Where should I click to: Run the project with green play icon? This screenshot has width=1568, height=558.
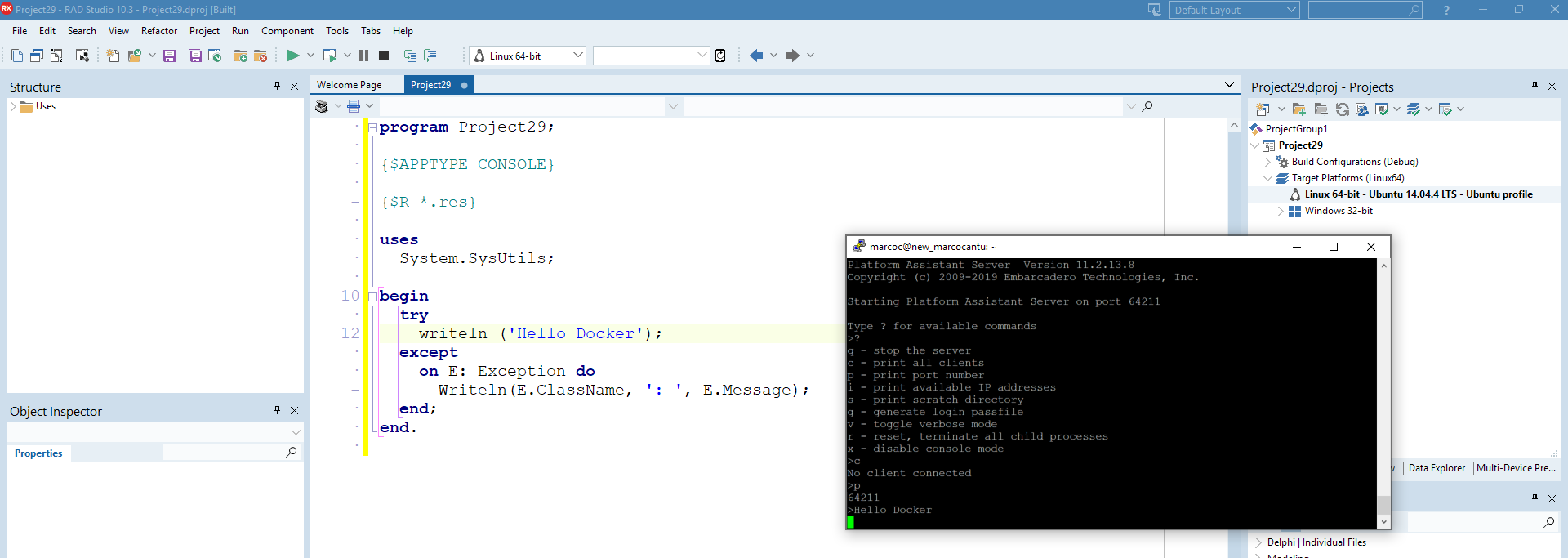coord(293,56)
